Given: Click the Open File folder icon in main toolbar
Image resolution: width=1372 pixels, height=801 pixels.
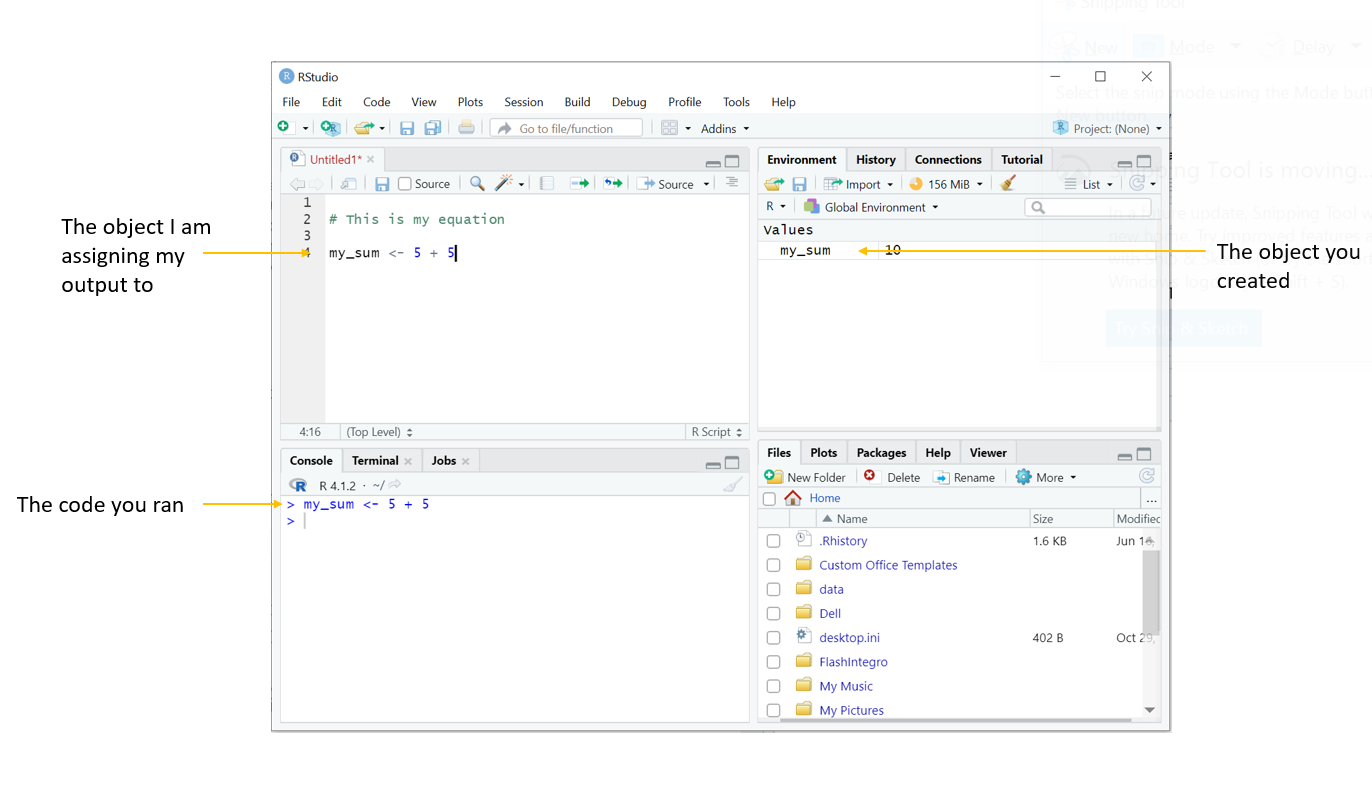Looking at the screenshot, I should 363,128.
